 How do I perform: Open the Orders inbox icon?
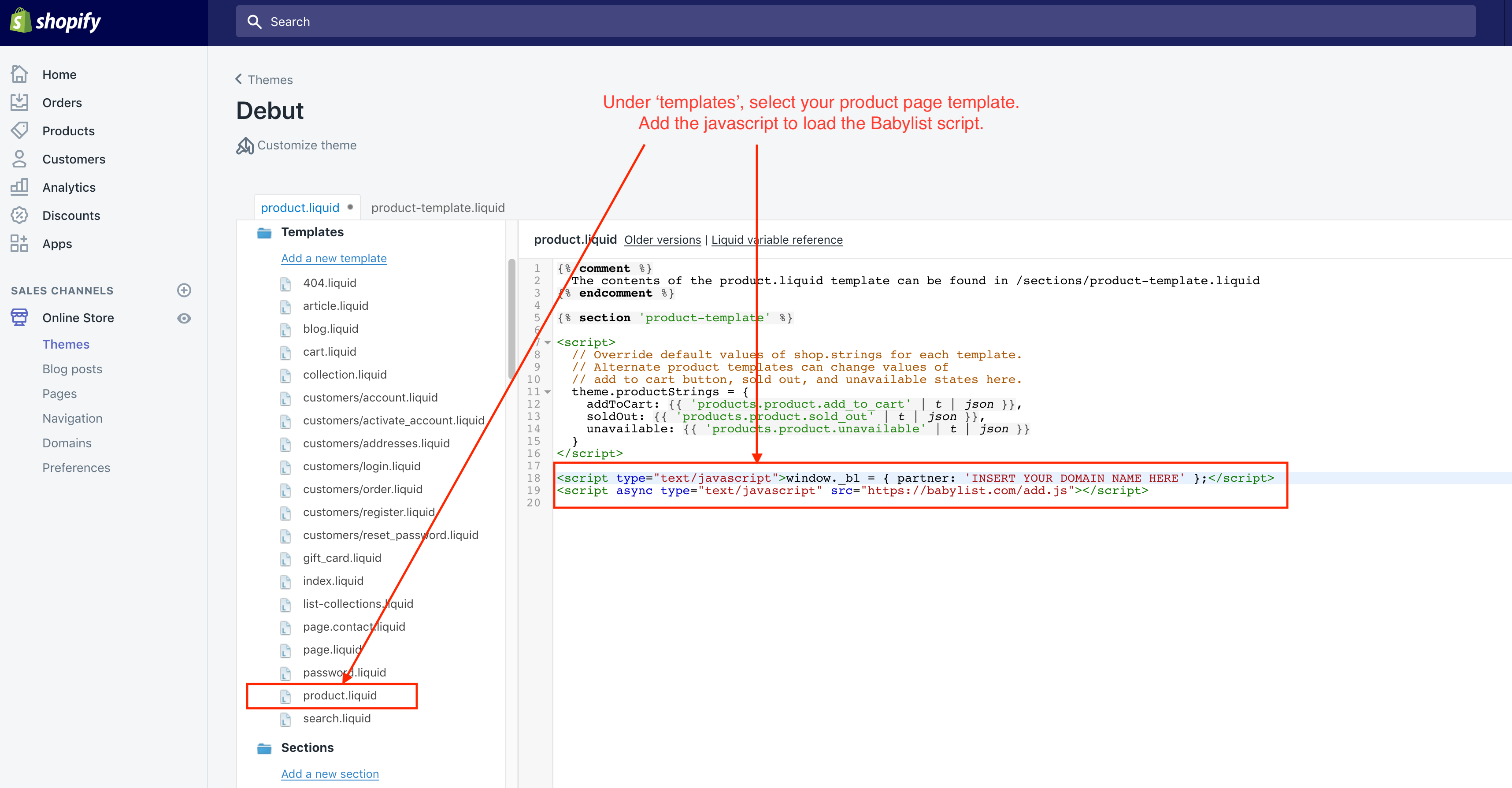click(x=19, y=102)
